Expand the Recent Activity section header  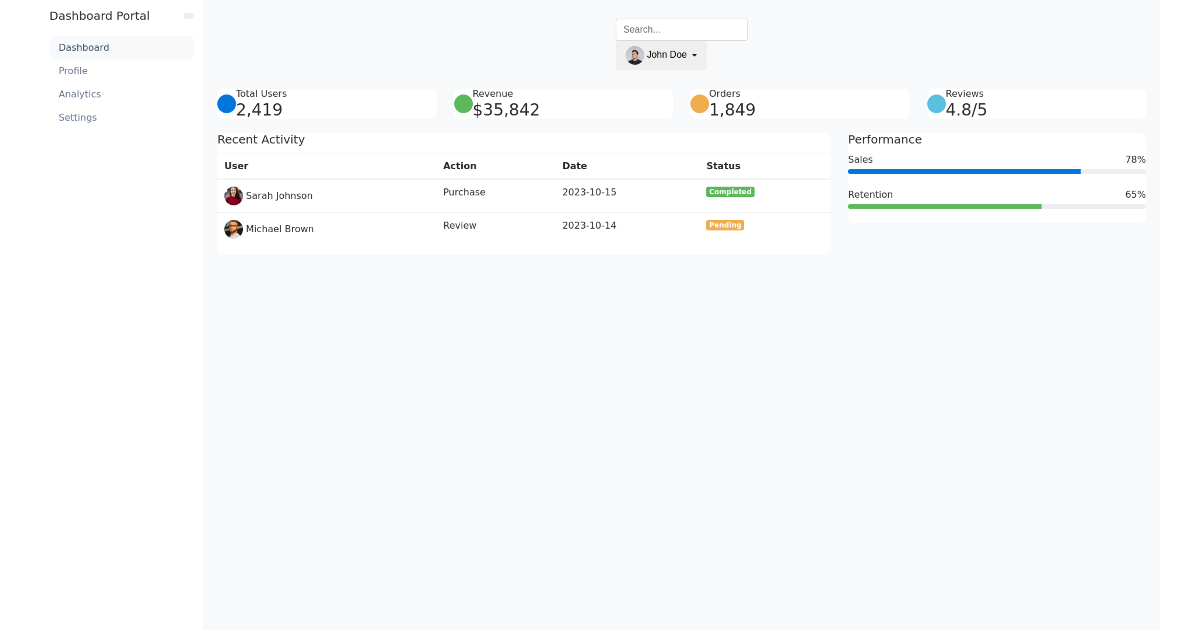261,139
